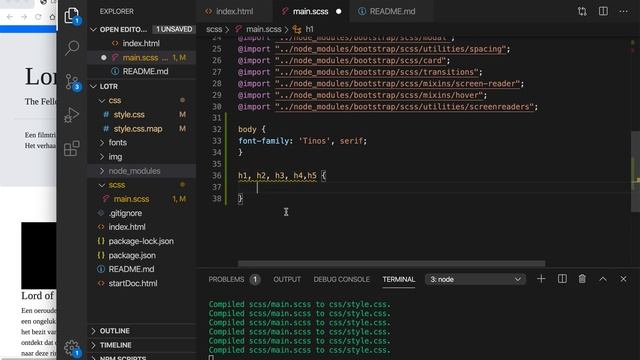
Task: Click the editor horizontal scrollbar
Action: 391,263
